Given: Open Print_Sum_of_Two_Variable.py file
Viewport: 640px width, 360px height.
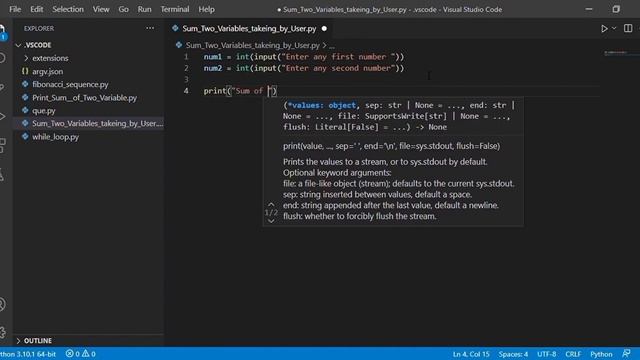Looking at the screenshot, I should click(x=84, y=98).
